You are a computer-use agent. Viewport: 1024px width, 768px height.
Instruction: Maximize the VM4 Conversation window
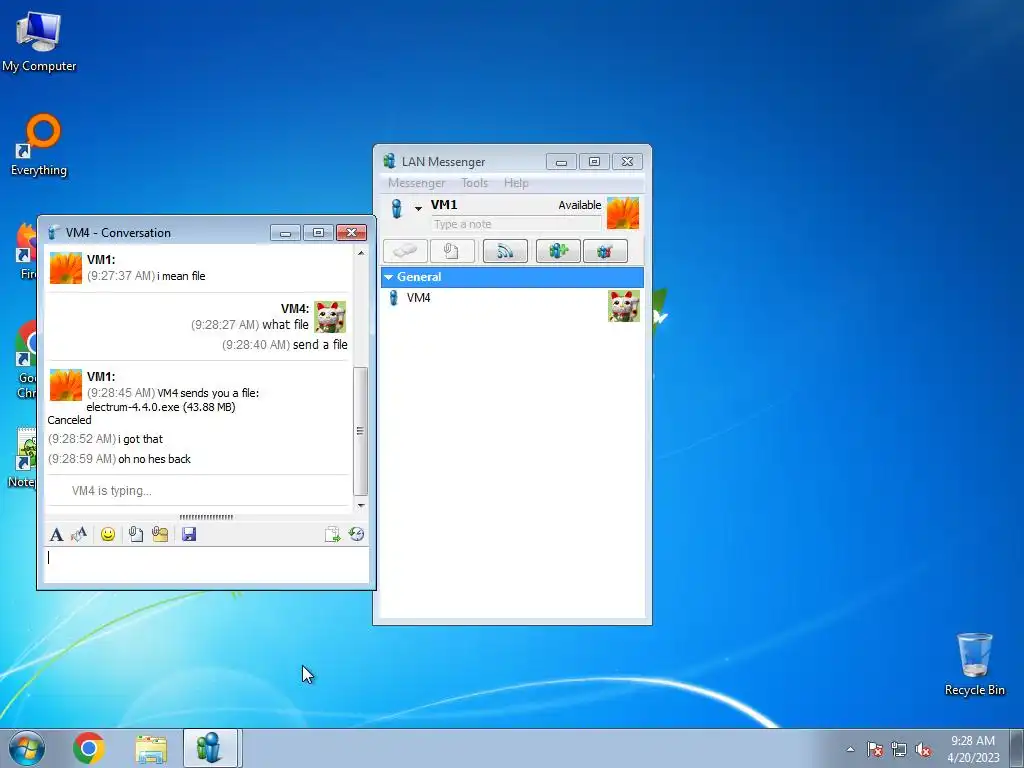pos(318,232)
